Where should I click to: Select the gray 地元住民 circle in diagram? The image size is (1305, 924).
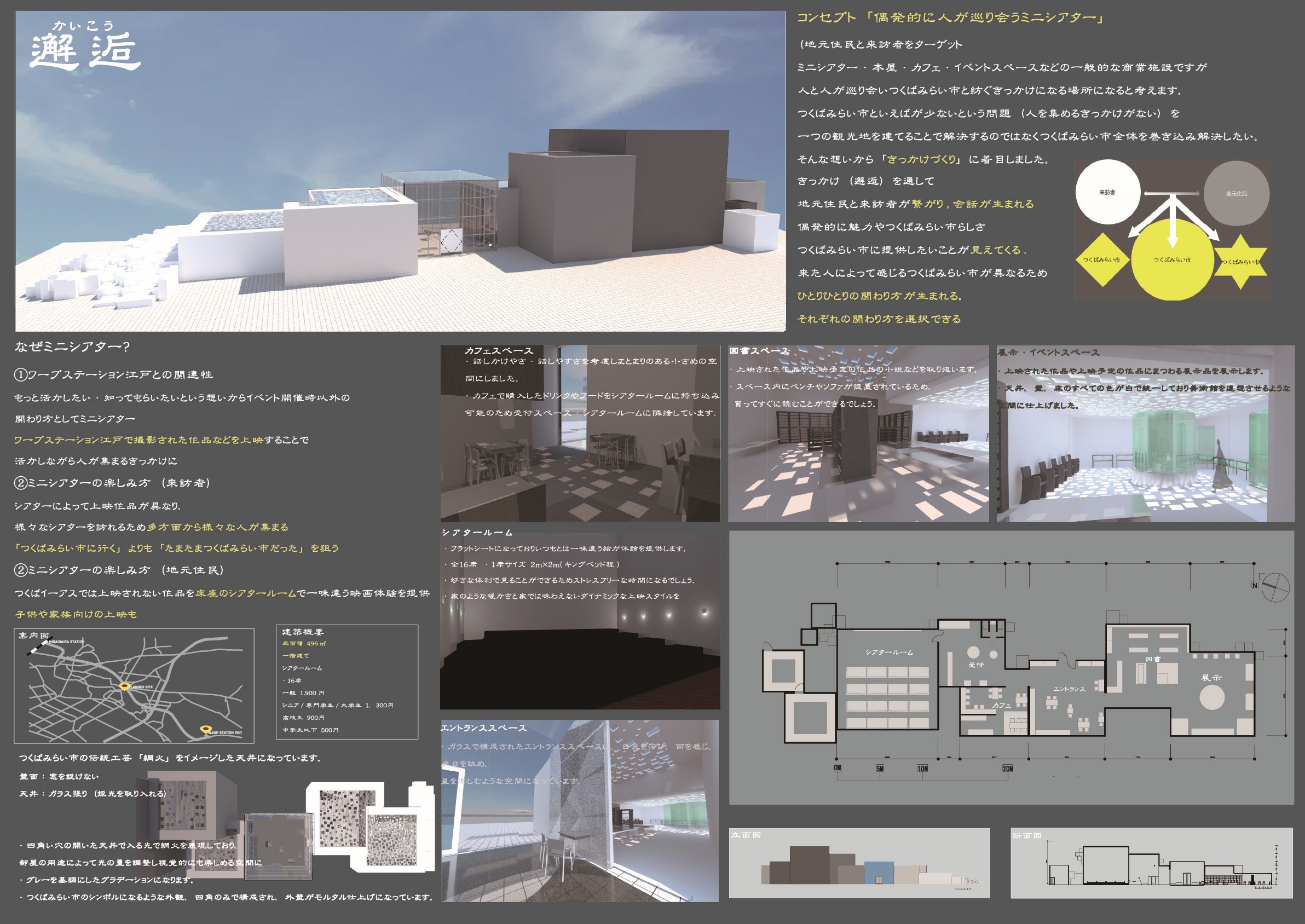(x=1236, y=193)
